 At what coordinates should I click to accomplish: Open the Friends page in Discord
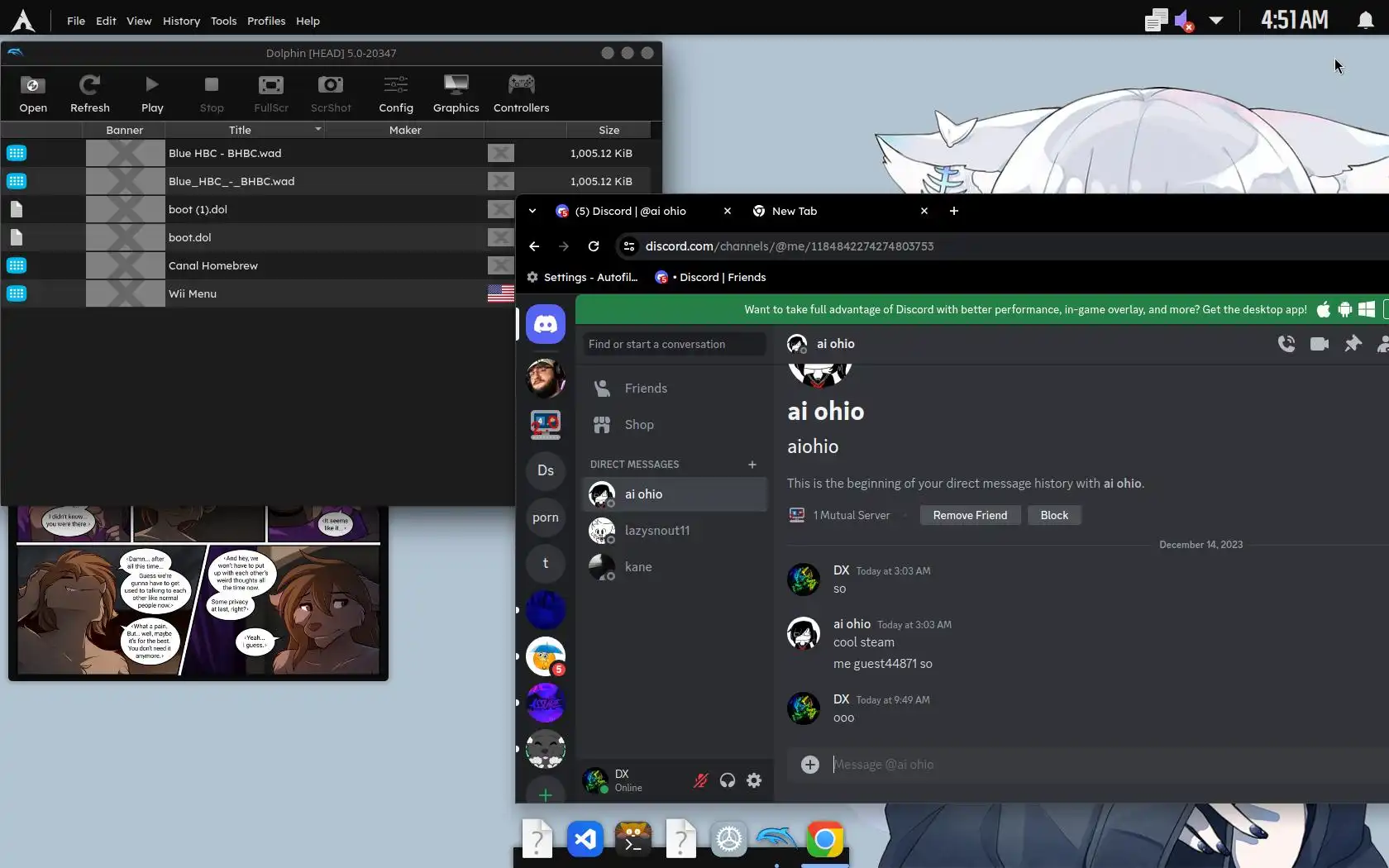click(x=675, y=389)
